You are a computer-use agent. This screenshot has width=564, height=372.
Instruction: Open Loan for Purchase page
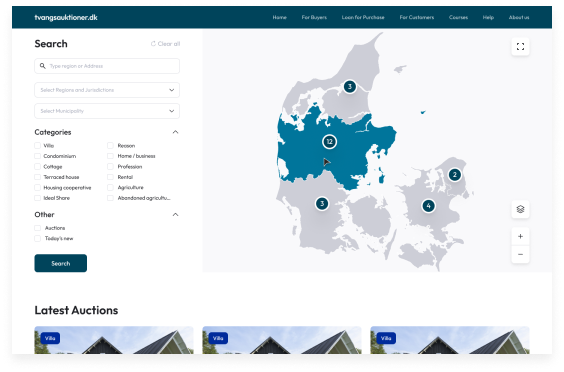(x=363, y=17)
